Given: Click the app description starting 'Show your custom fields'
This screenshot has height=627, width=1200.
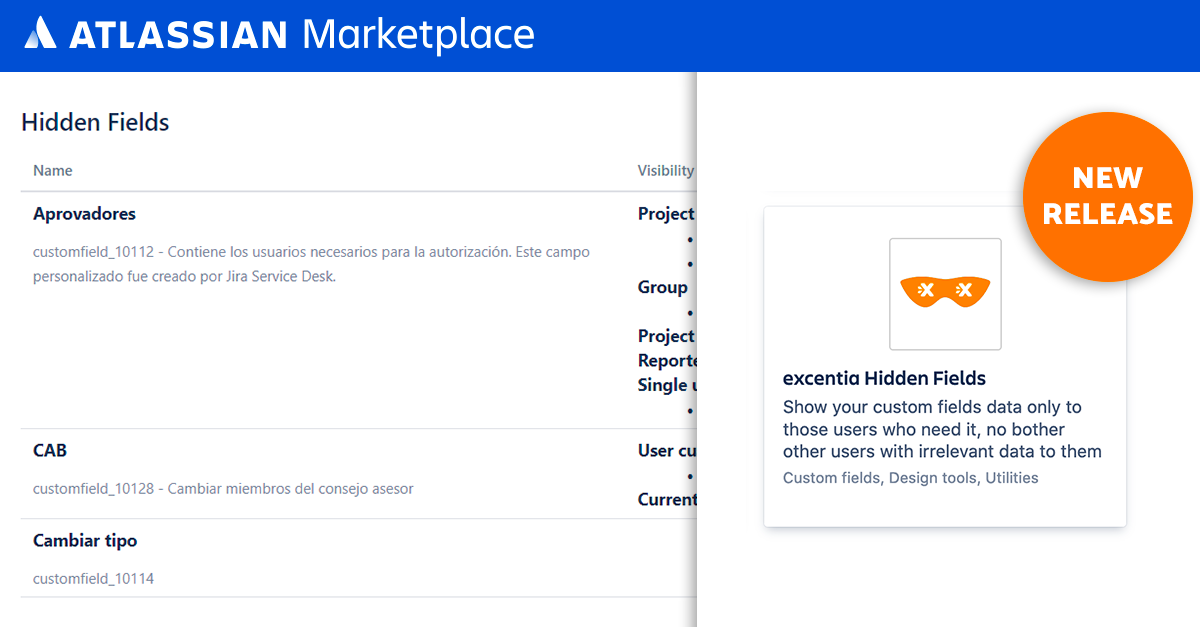Looking at the screenshot, I should pyautogui.click(x=942, y=429).
